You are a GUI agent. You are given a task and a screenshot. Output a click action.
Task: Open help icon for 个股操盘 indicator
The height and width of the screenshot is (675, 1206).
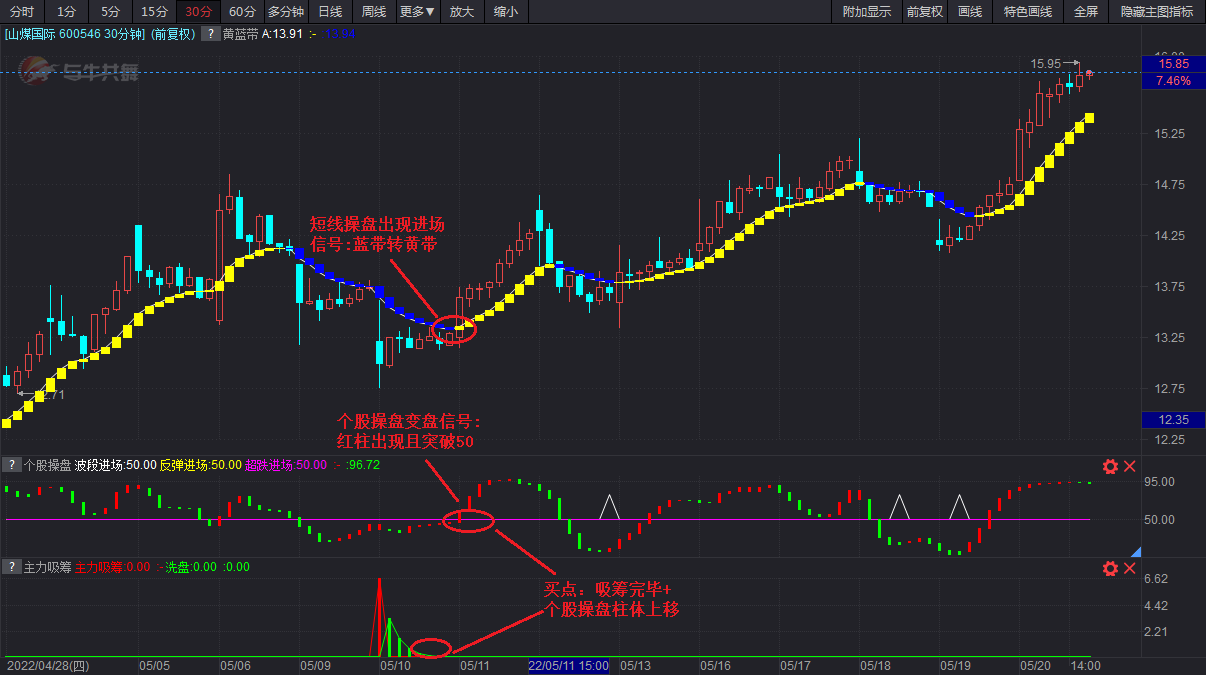tap(11, 465)
